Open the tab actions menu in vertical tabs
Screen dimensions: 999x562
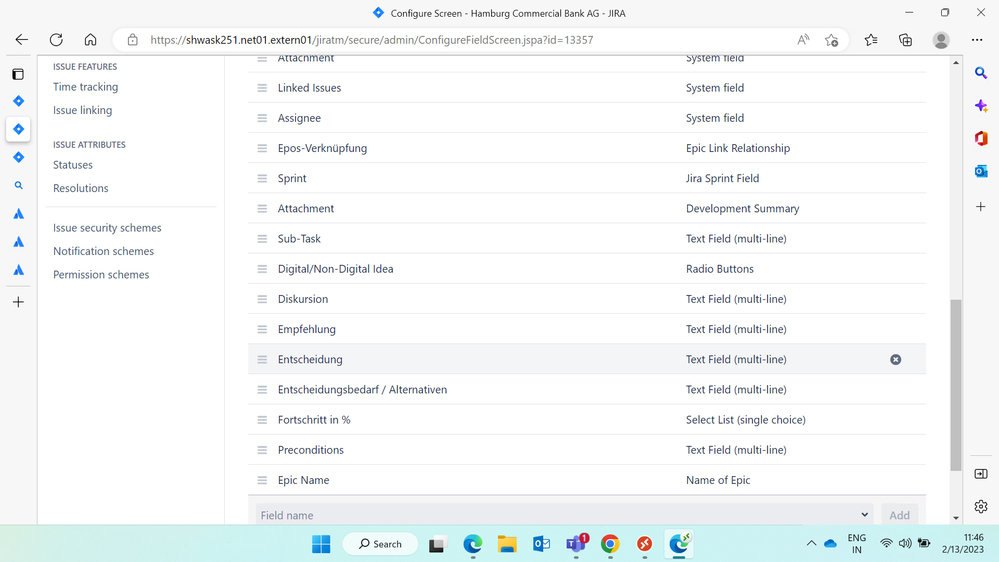point(18,74)
